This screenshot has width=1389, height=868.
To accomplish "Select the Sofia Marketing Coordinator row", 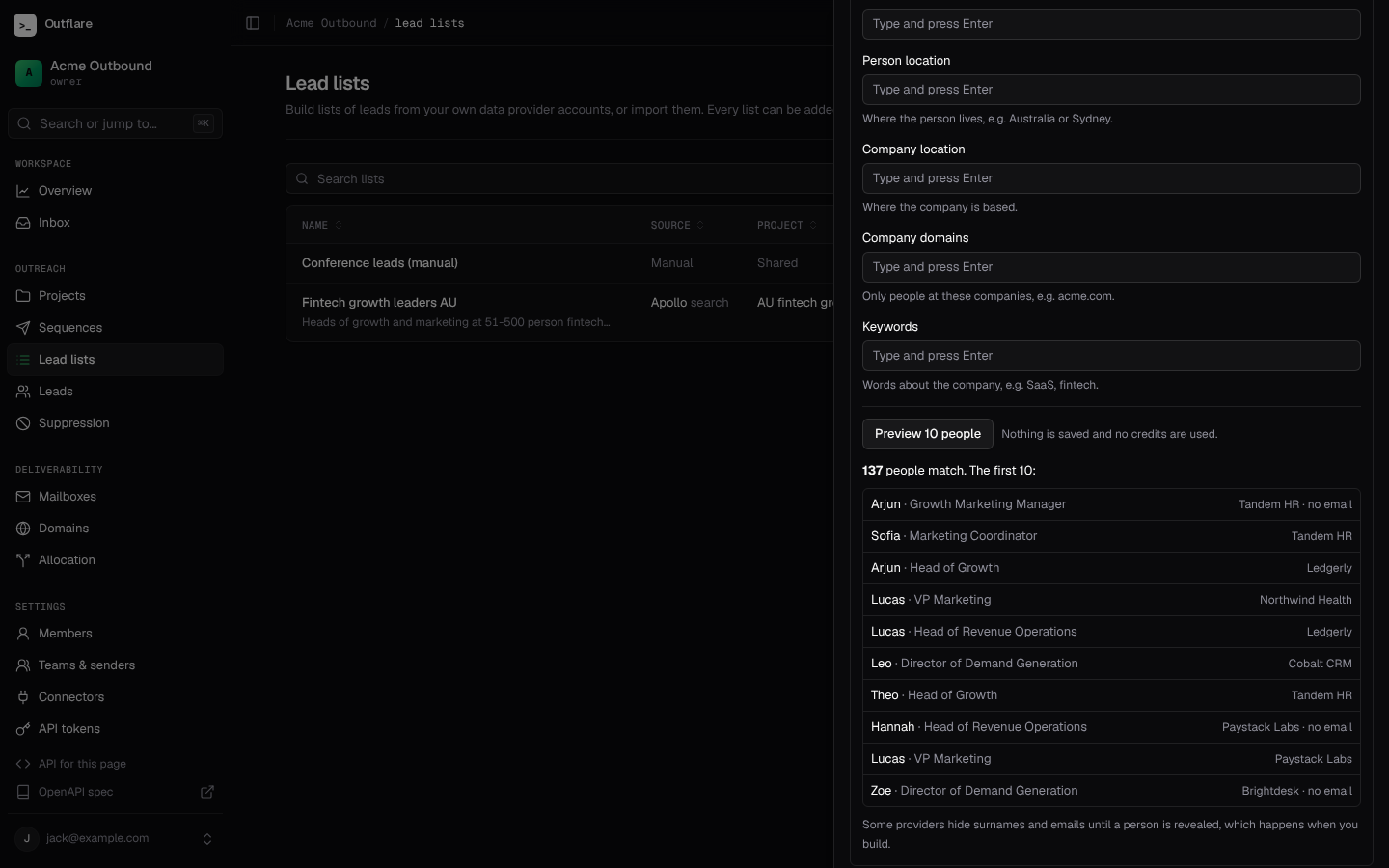I will (x=1111, y=536).
